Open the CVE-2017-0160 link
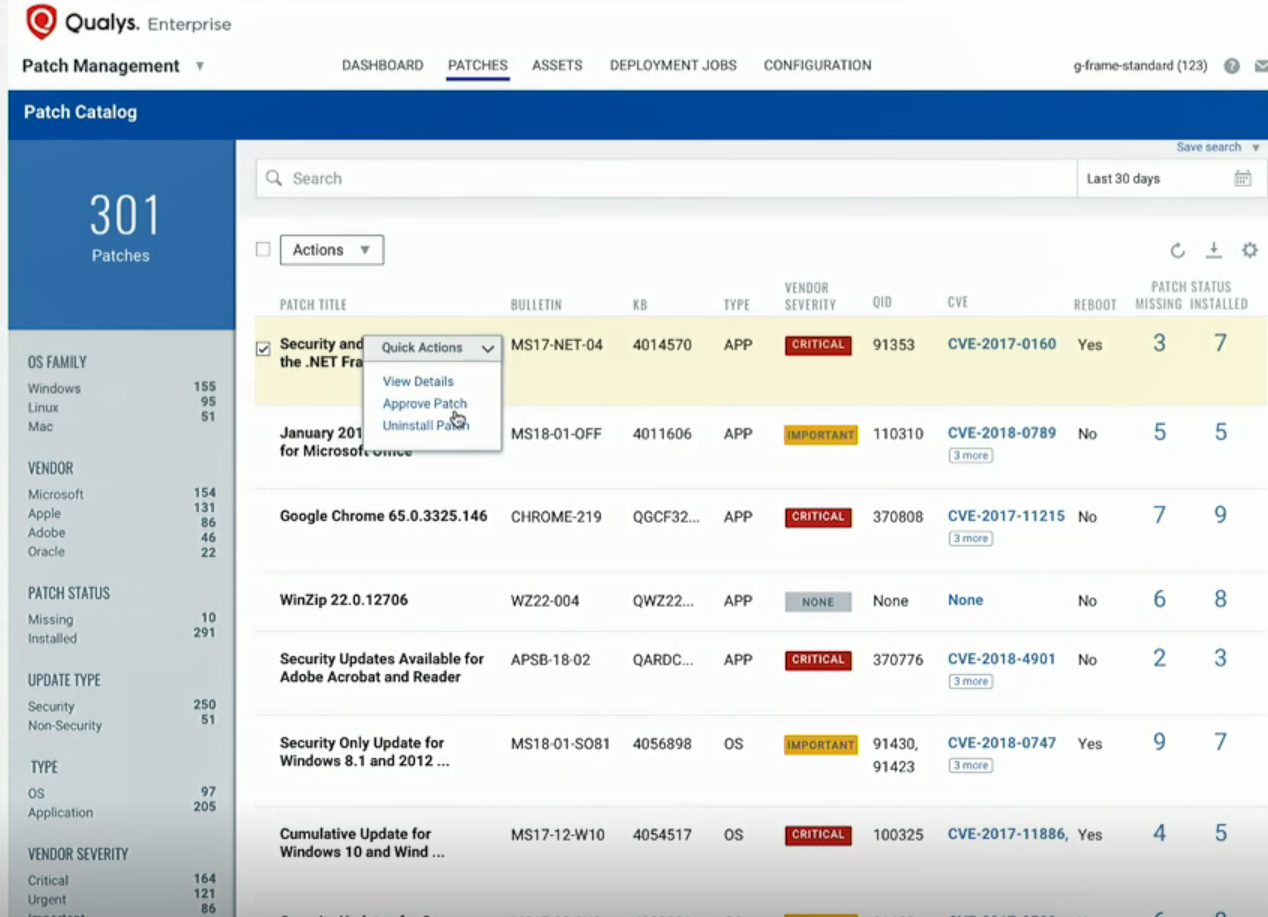Viewport: 1268px width, 917px height. pyautogui.click(x=1001, y=344)
